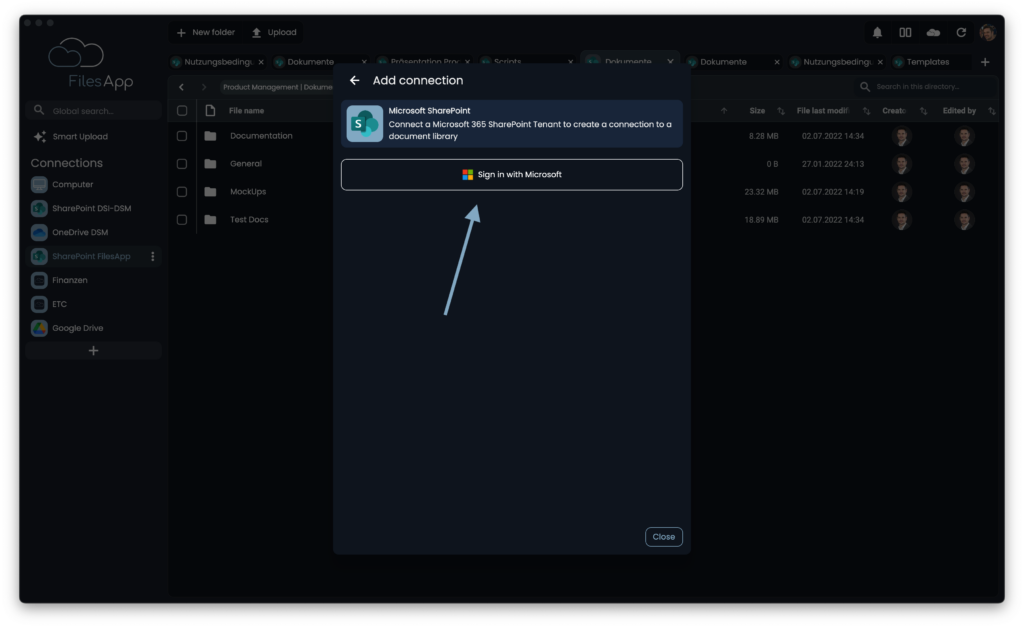This screenshot has width=1024, height=627.
Task: Navigate forward in folder history
Action: click(204, 87)
